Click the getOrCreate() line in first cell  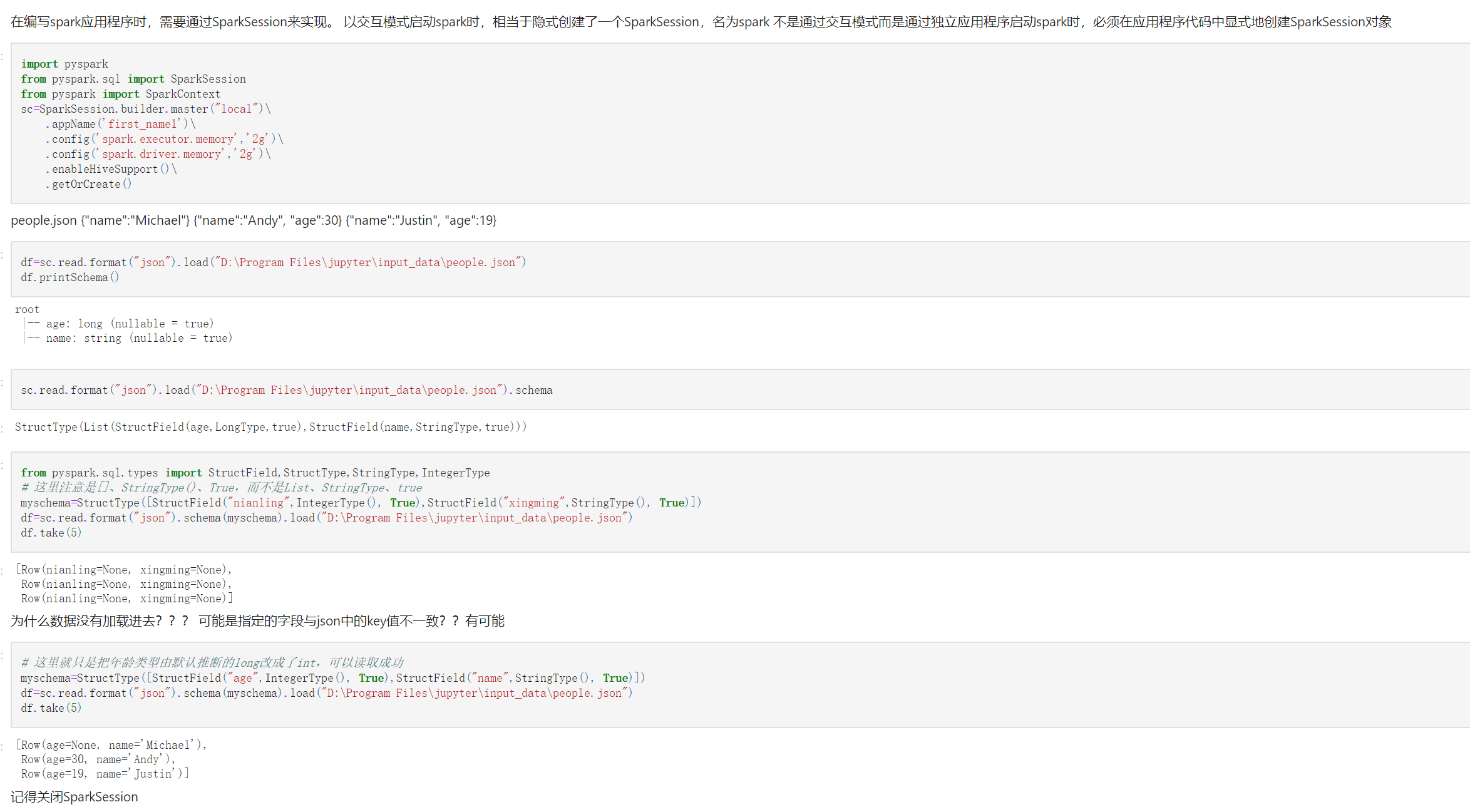click(88, 183)
